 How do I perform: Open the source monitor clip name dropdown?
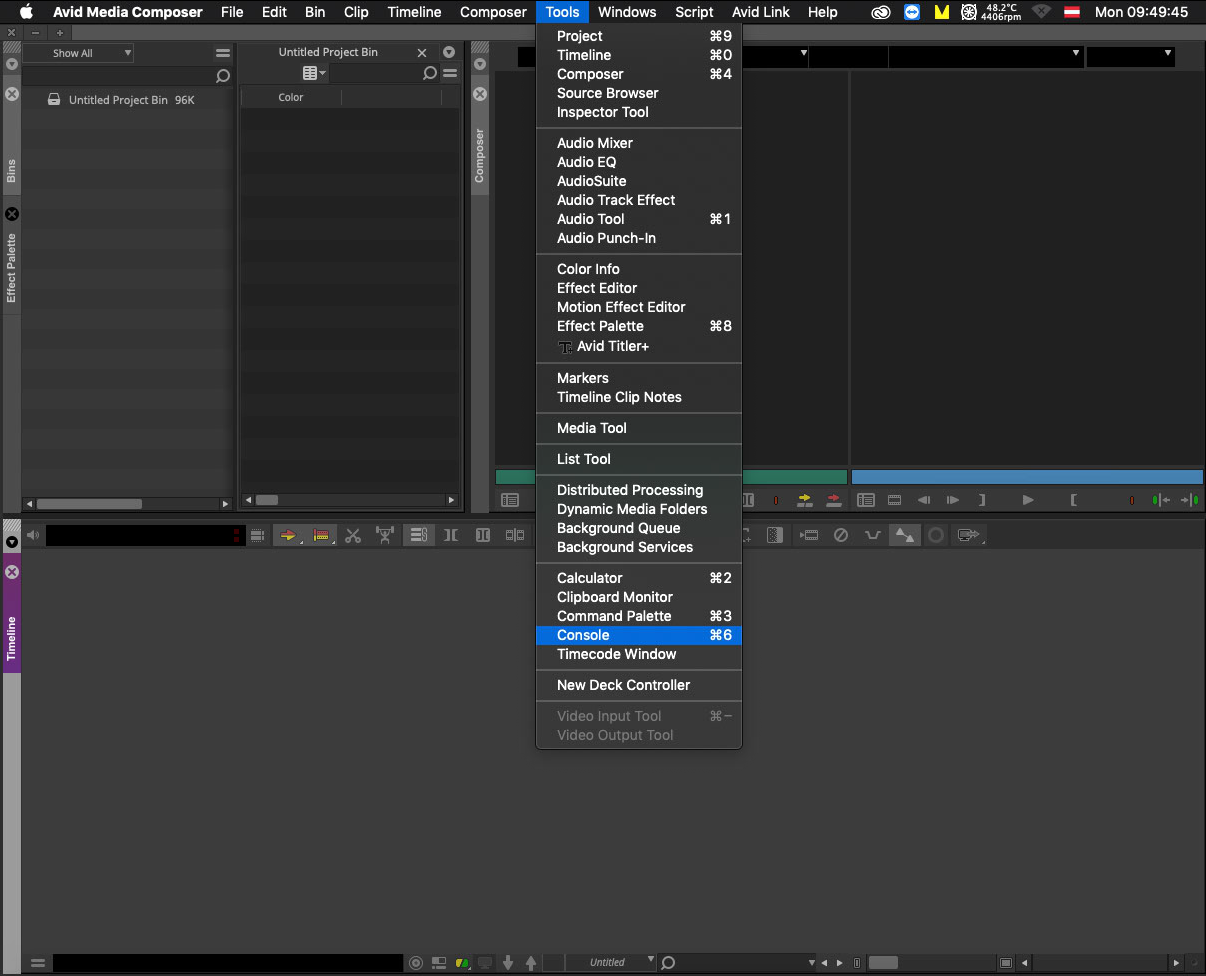coord(803,53)
